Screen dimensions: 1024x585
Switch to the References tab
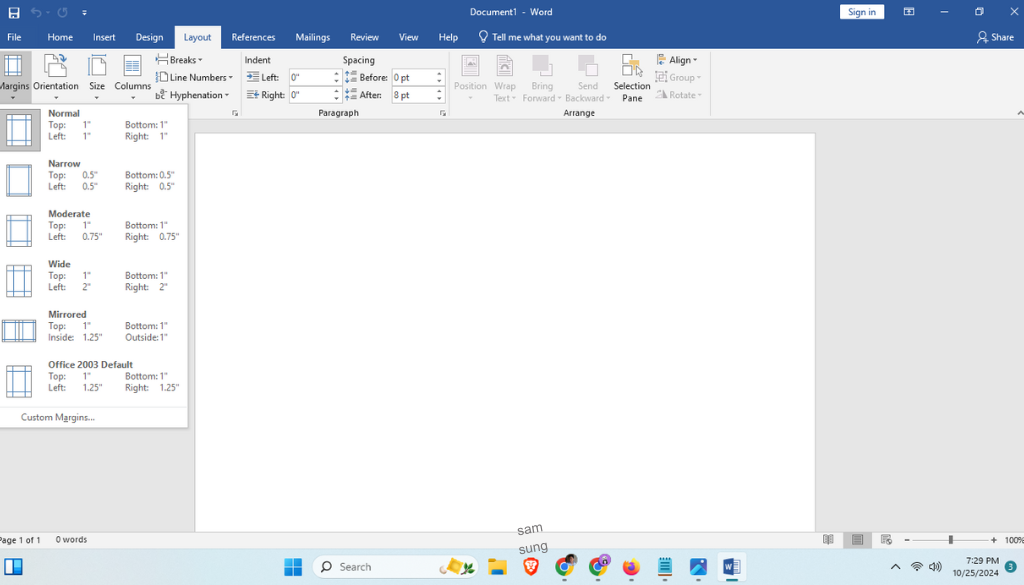253,37
